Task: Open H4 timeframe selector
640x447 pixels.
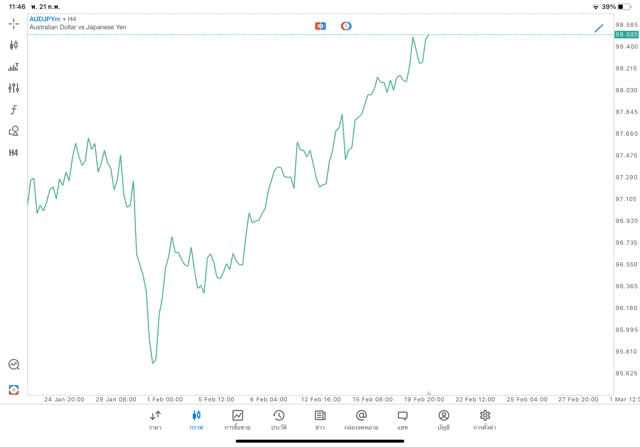Action: [13, 152]
